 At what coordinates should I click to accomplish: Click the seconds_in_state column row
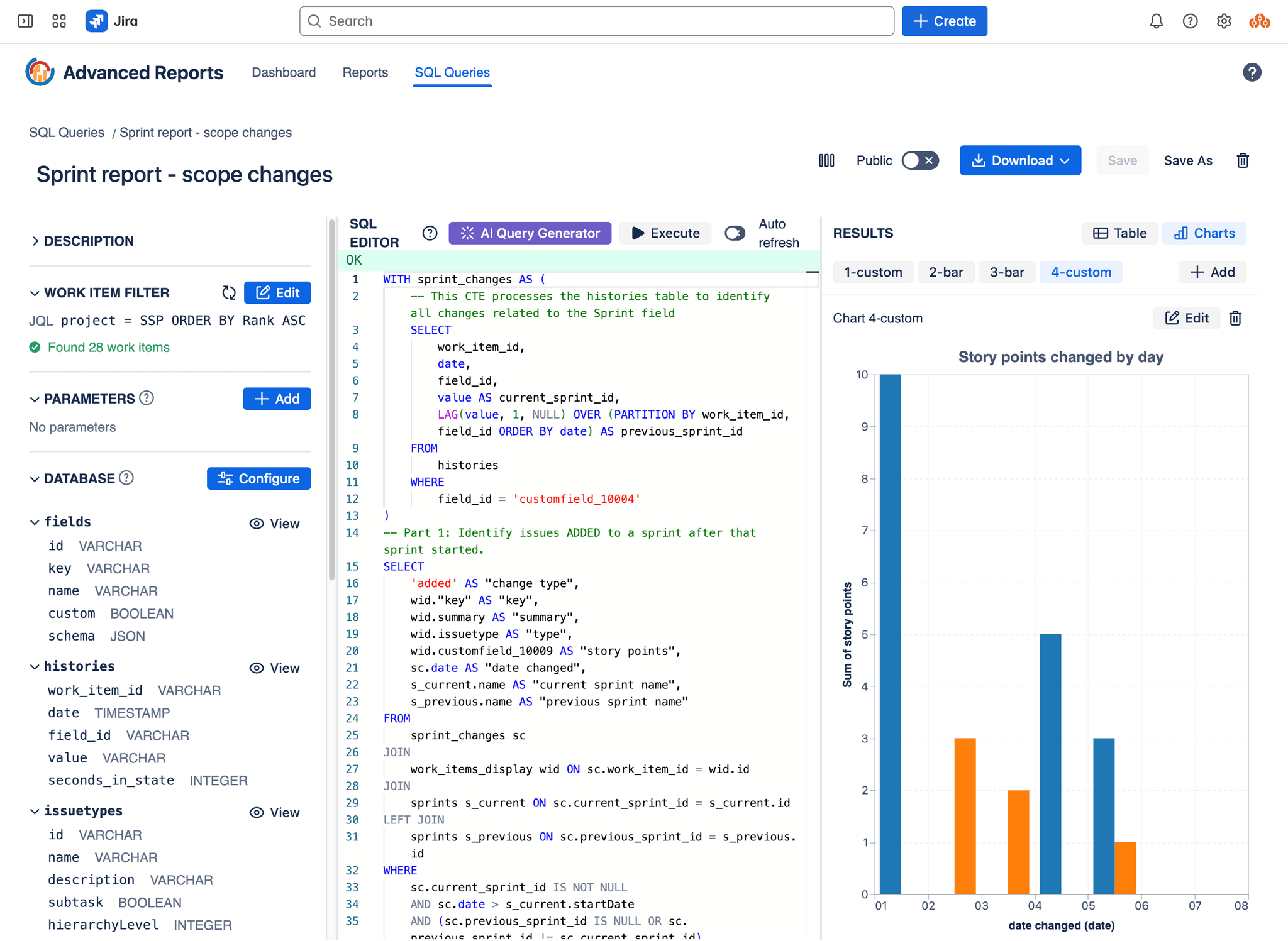click(x=148, y=780)
